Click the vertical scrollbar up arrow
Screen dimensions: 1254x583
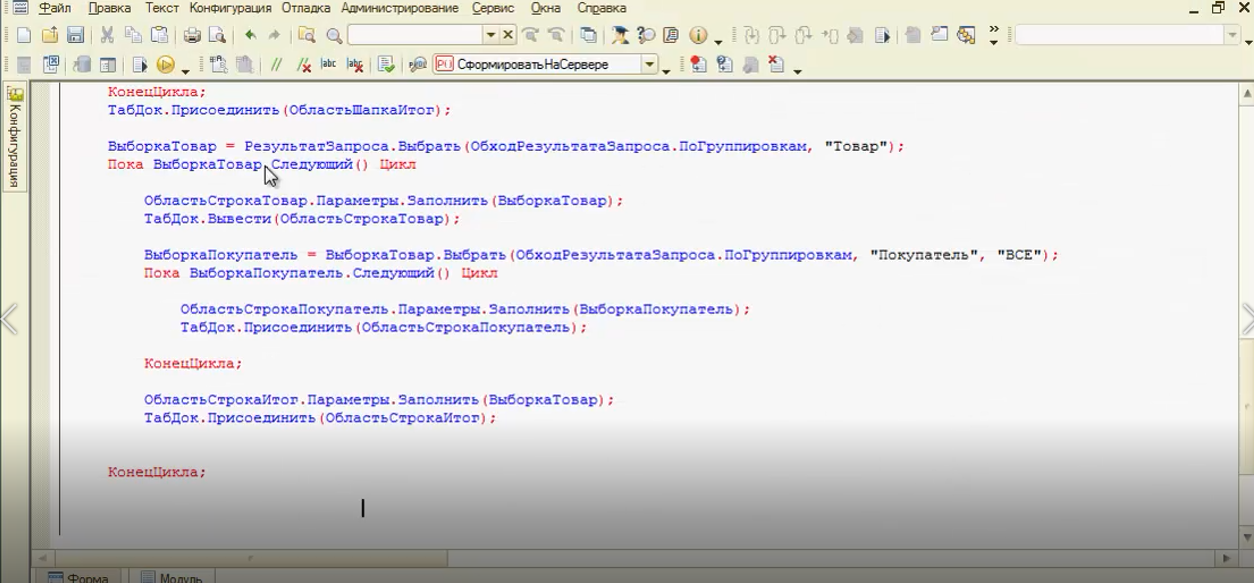(x=1246, y=93)
